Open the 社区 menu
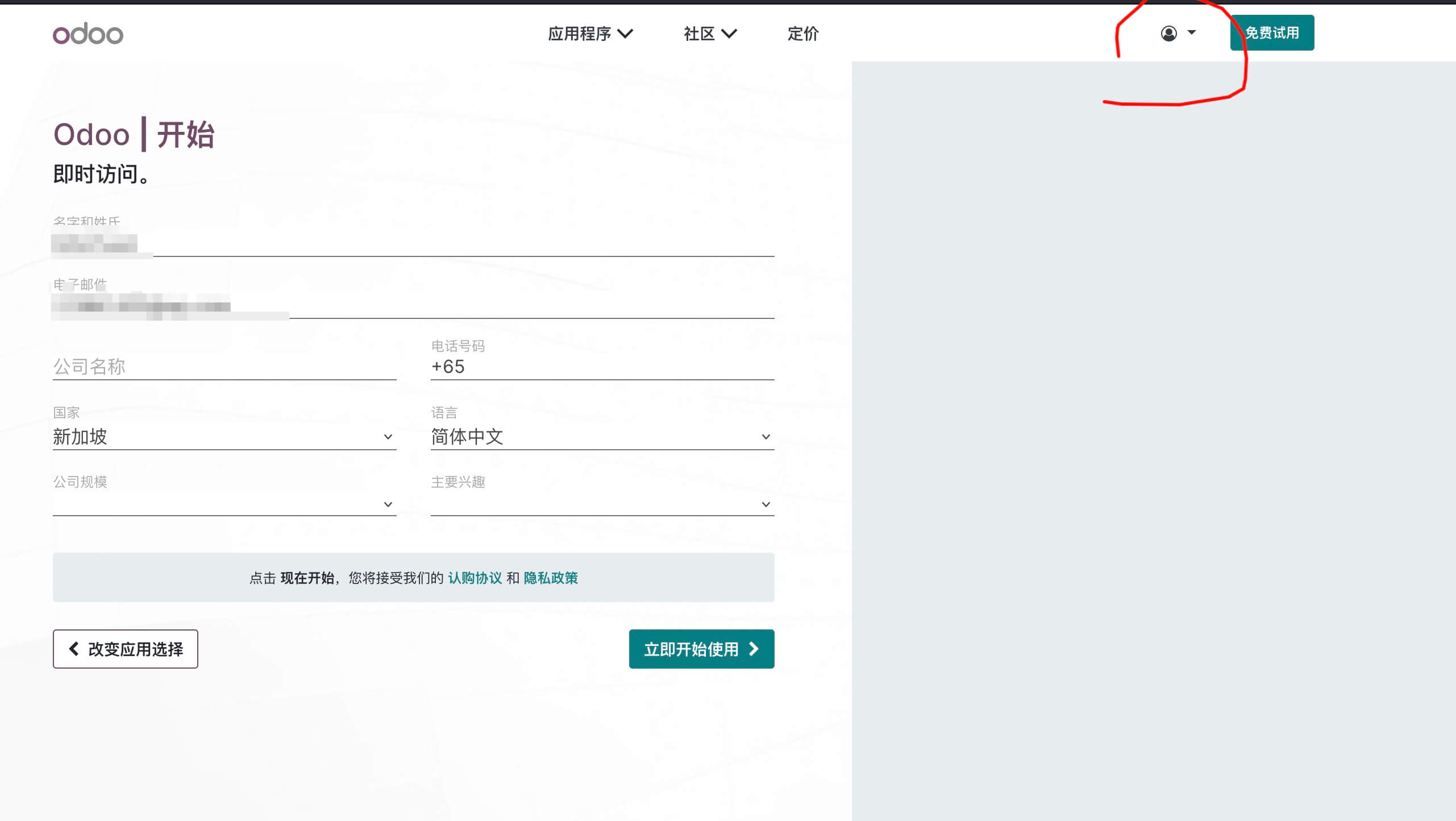This screenshot has width=1456, height=821. pos(710,34)
